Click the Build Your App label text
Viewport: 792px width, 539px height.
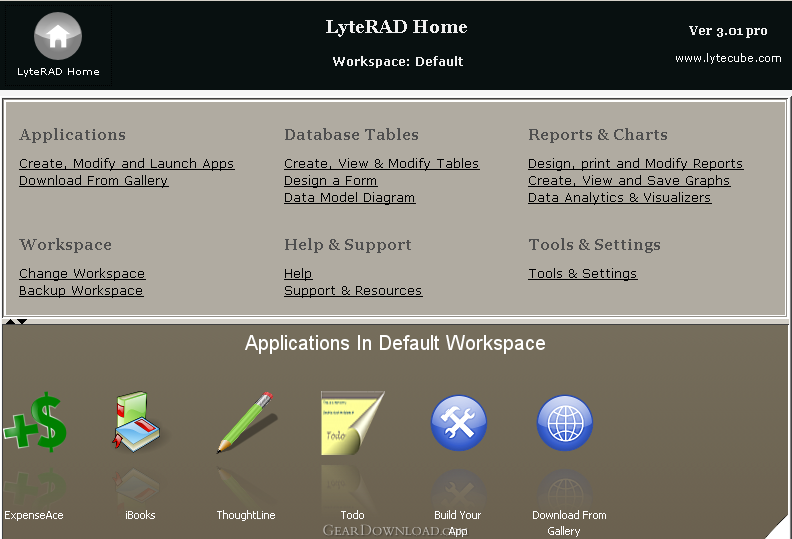pos(458,523)
